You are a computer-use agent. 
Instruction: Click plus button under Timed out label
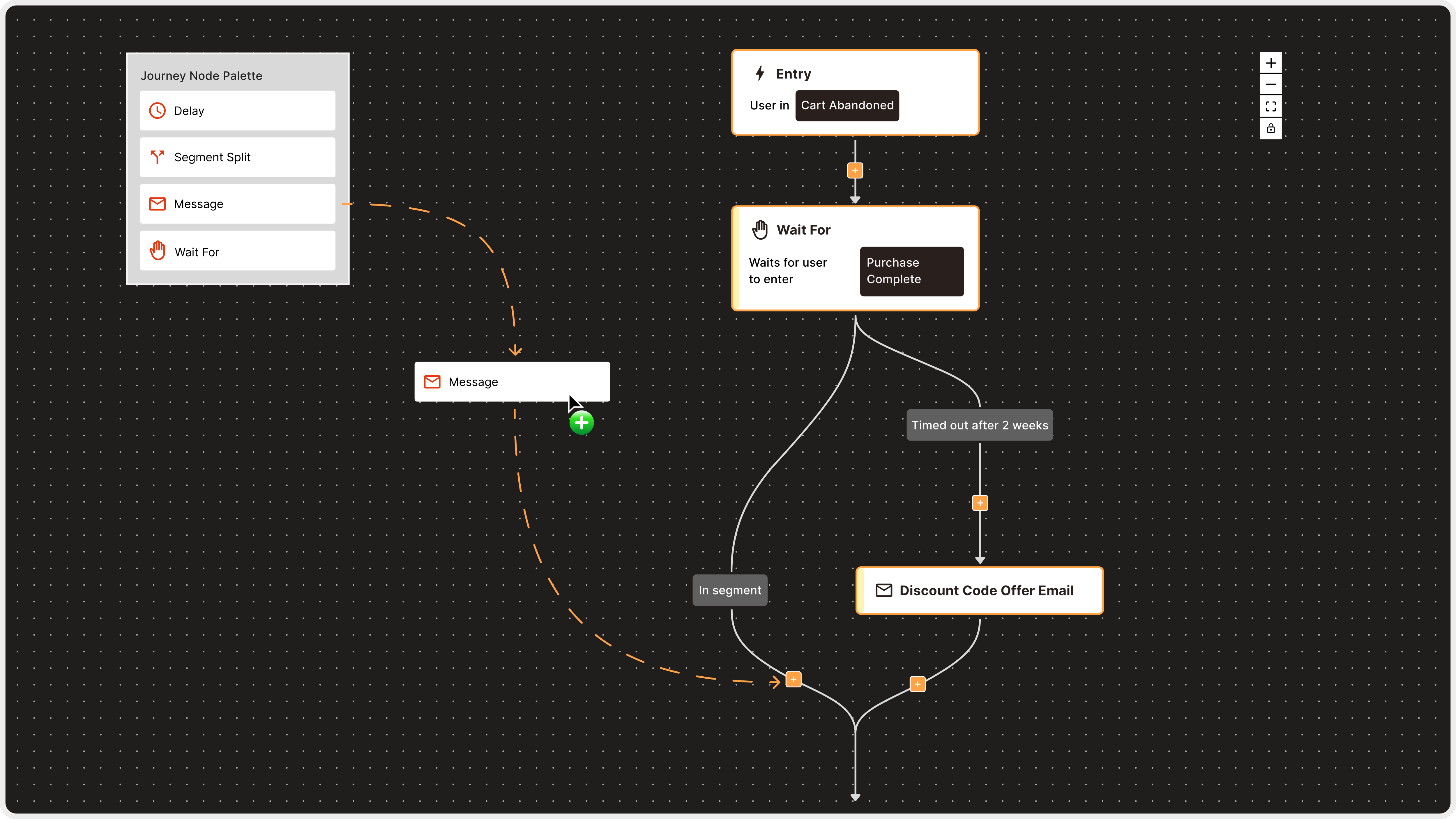coord(980,503)
